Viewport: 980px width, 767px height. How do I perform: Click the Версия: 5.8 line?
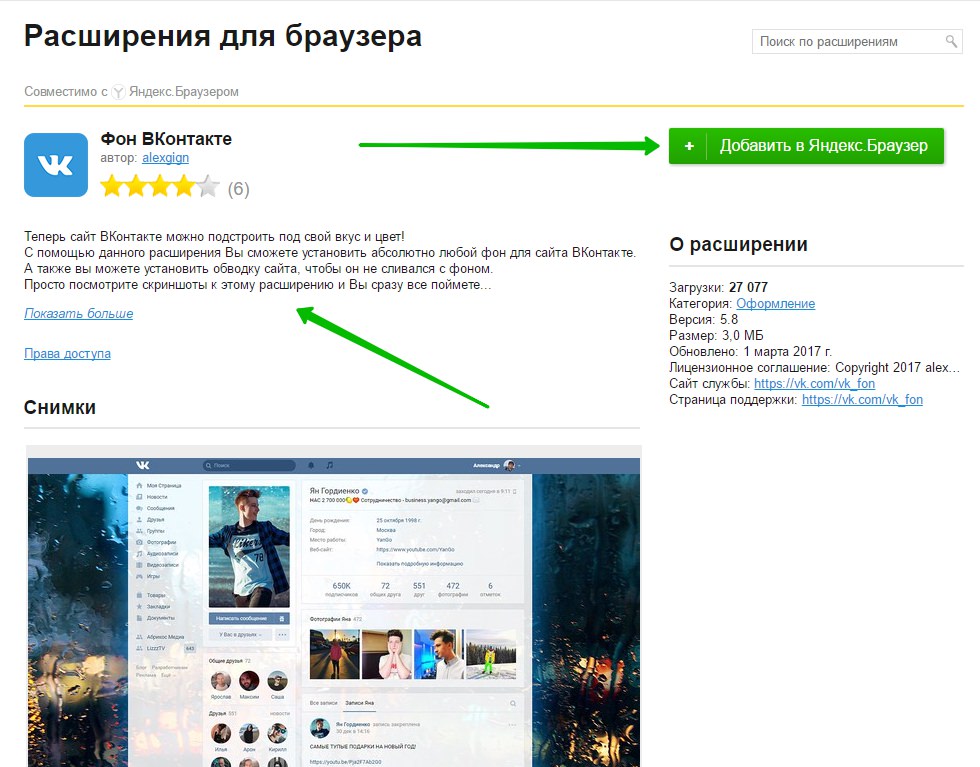click(x=703, y=319)
